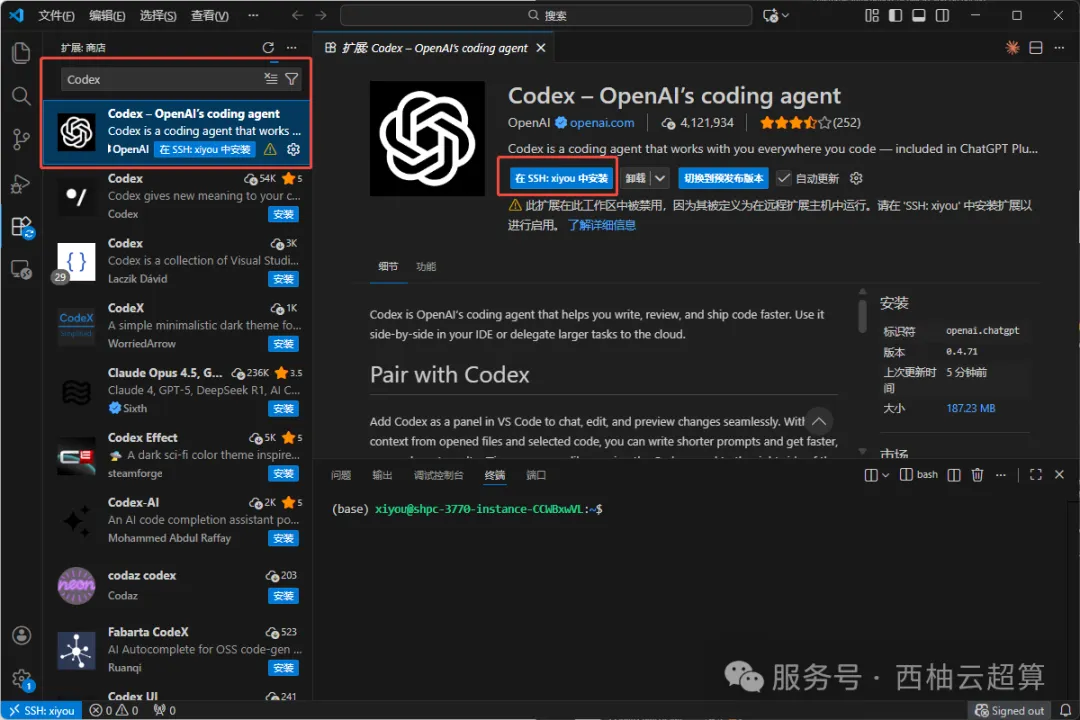The image size is (1080, 720).
Task: Customize layout icon in title bar
Action: coord(872,15)
